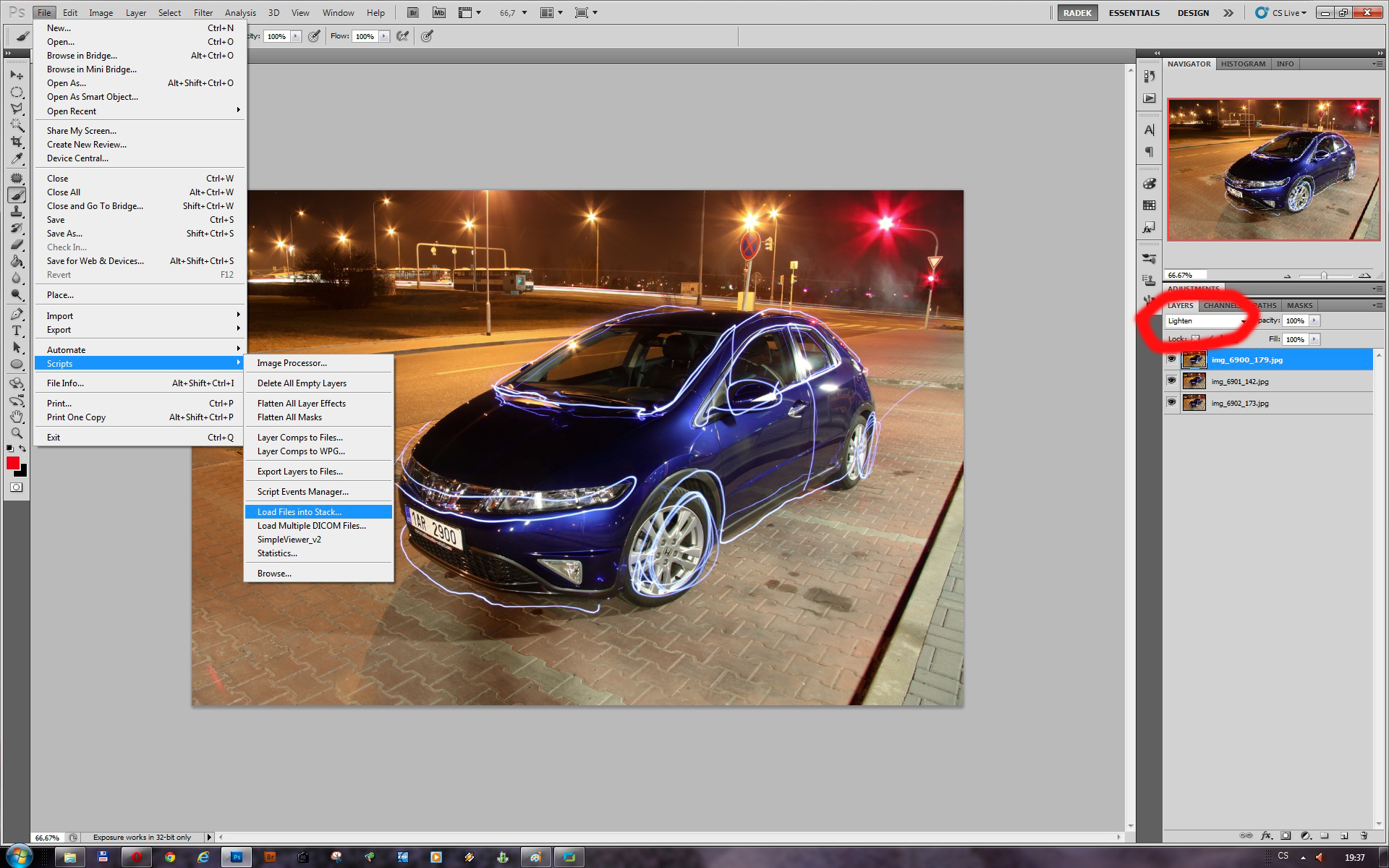Select the Crop tool

(x=17, y=142)
